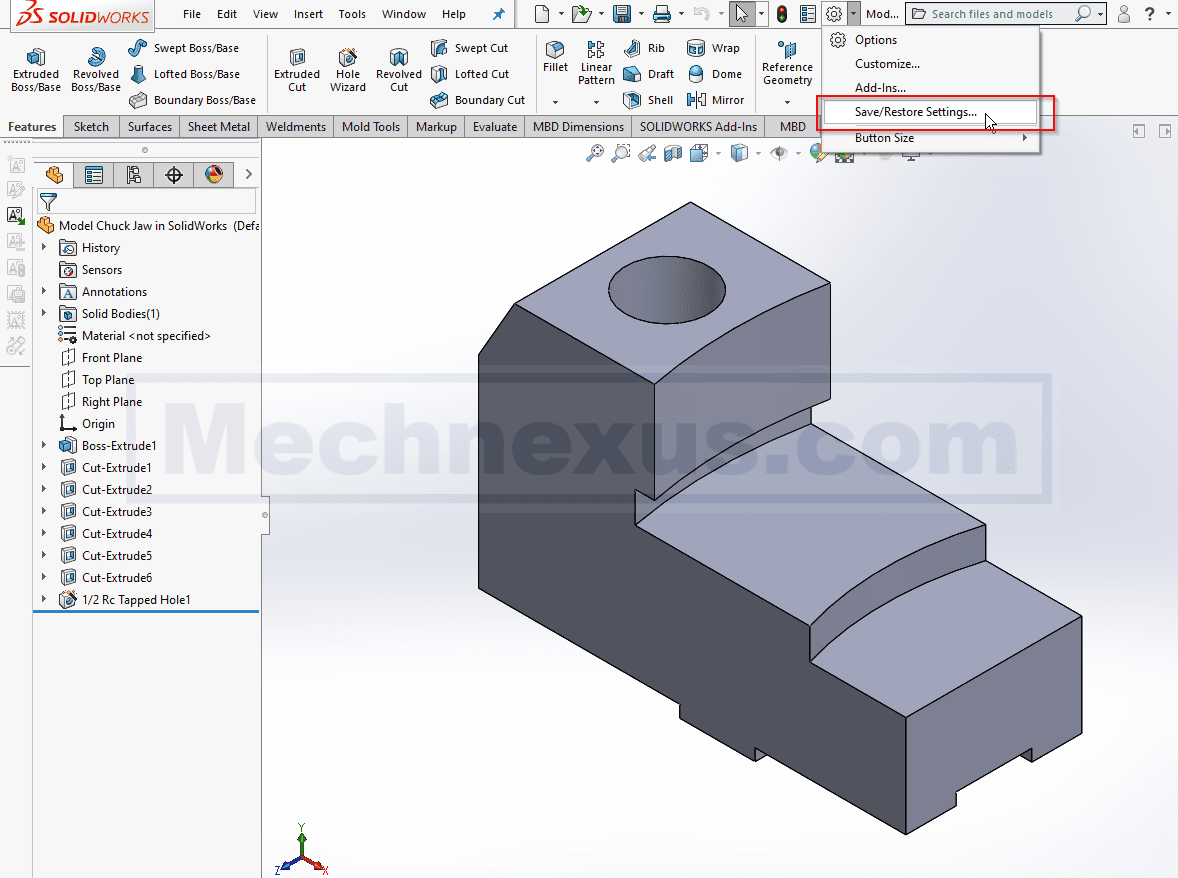Viewport: 1178px width, 878px height.
Task: Open the Reference Geometry dropdown arrow
Action: tap(787, 101)
